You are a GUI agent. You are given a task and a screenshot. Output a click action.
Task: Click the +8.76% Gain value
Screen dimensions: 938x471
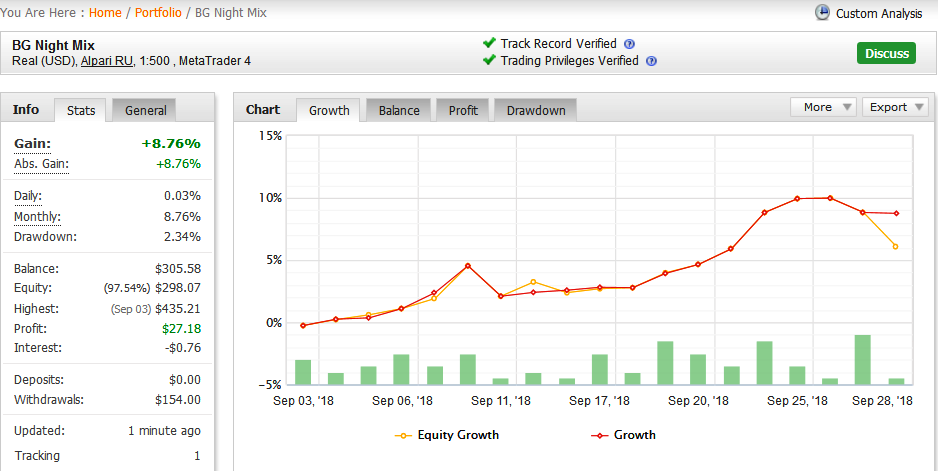coord(171,144)
